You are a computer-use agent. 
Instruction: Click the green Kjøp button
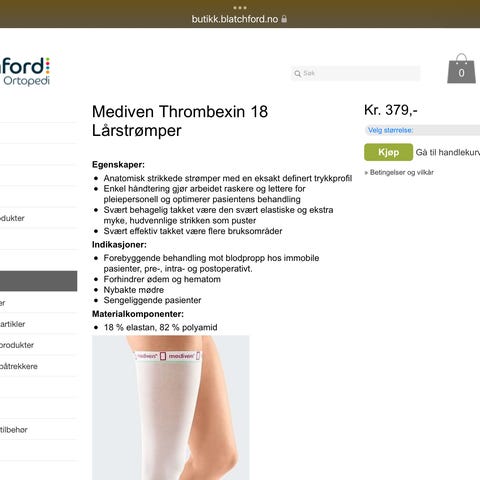[x=388, y=152]
